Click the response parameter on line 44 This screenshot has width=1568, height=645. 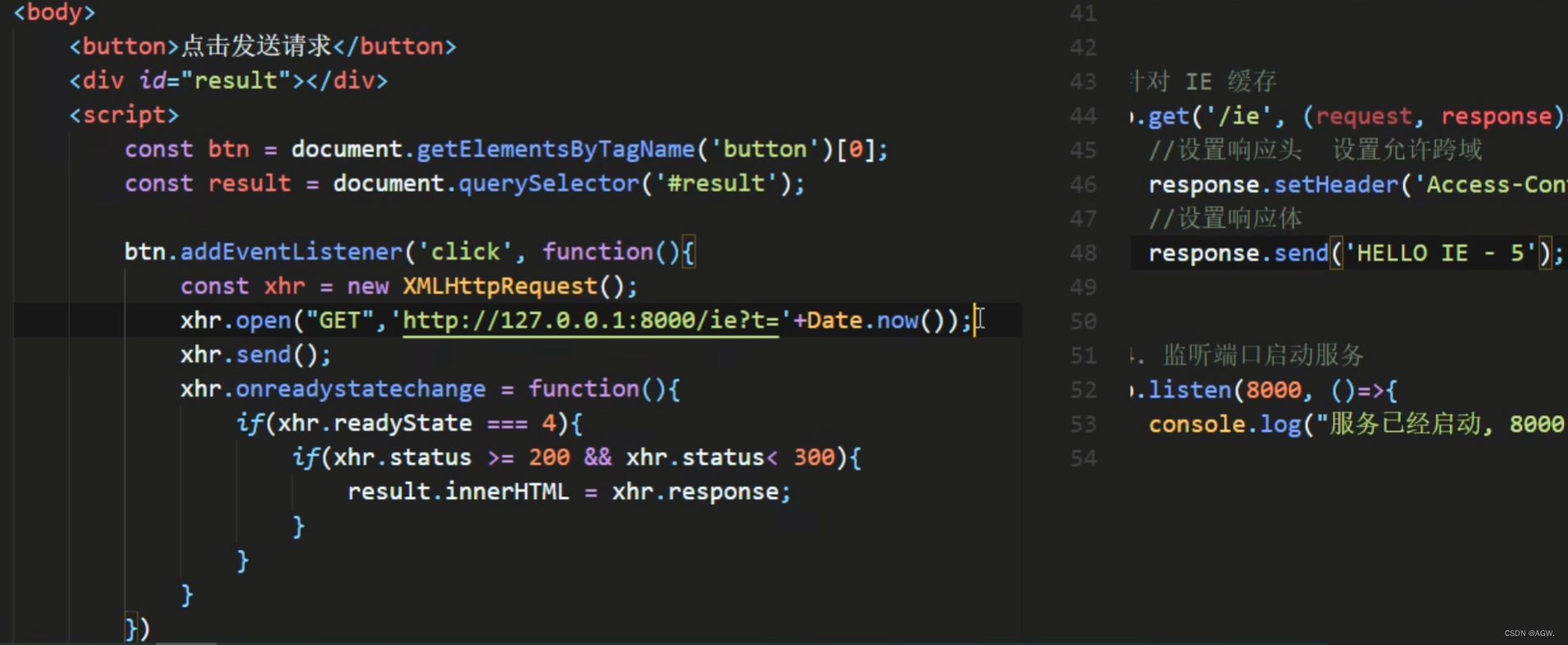pos(1497,116)
